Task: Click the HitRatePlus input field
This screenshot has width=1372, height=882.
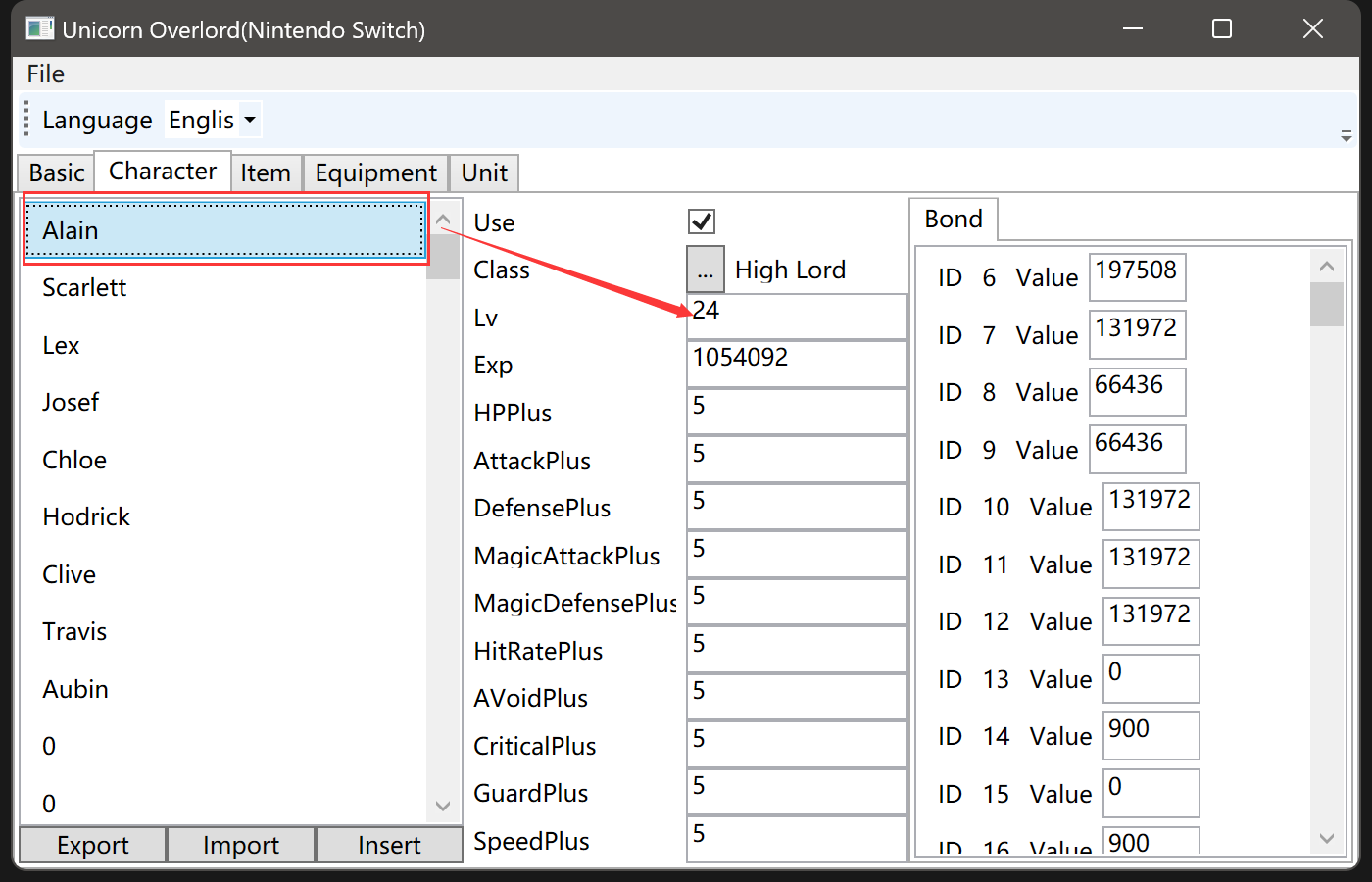Action: click(x=798, y=649)
